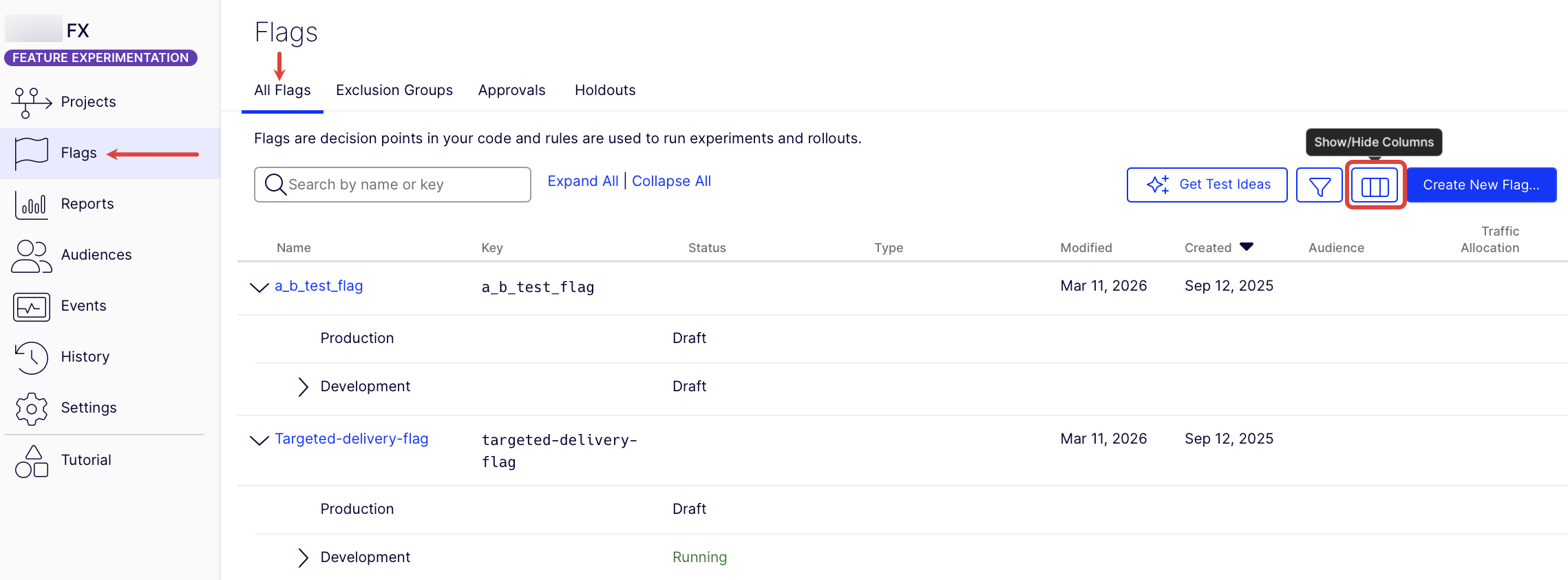Collapse the Targeted-delivery-flag row chevron
This screenshot has height=580, width=1568.
point(259,440)
